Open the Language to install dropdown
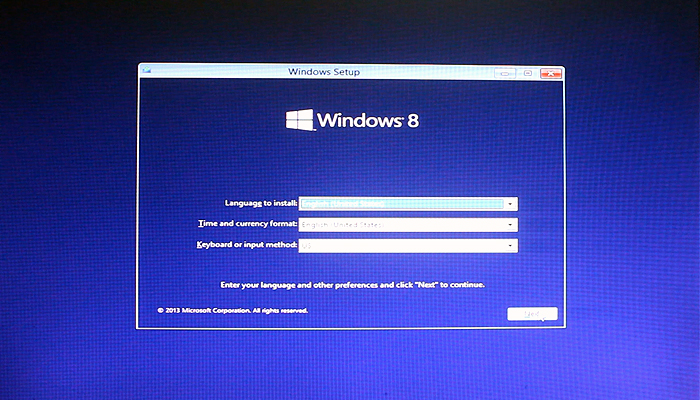The width and height of the screenshot is (700, 400). (x=408, y=204)
